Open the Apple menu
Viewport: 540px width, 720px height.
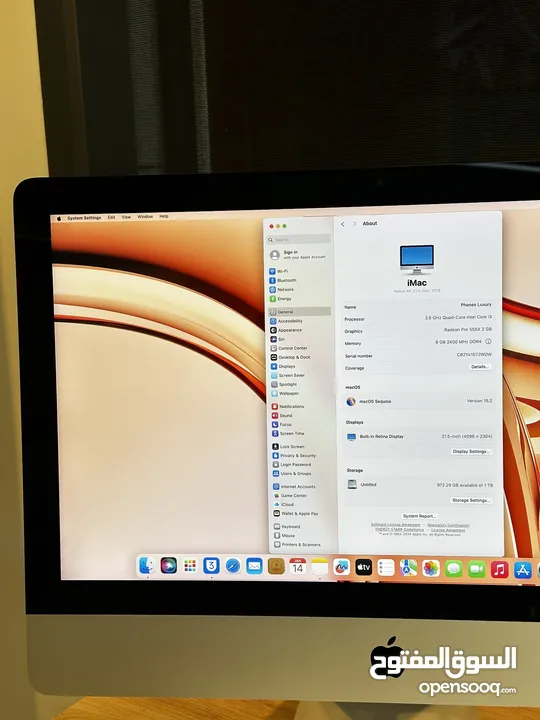(x=59, y=219)
